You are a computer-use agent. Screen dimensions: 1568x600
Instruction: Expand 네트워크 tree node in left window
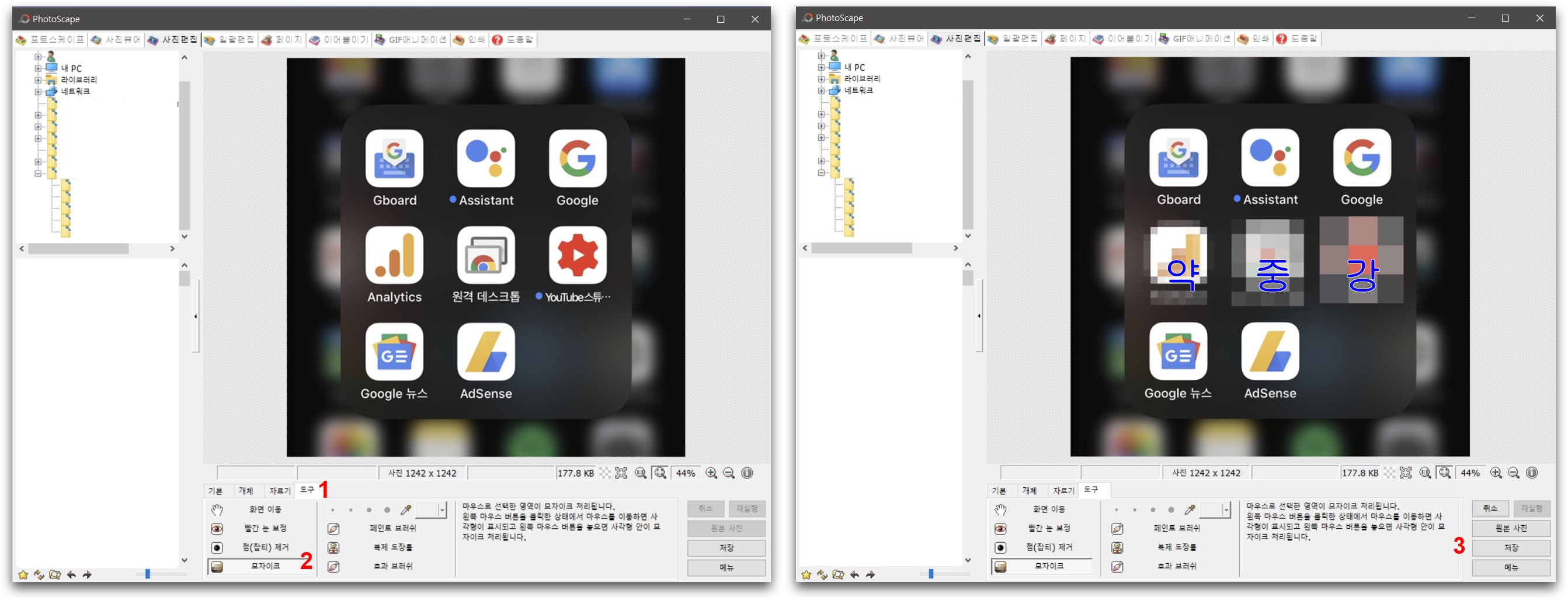(x=38, y=91)
